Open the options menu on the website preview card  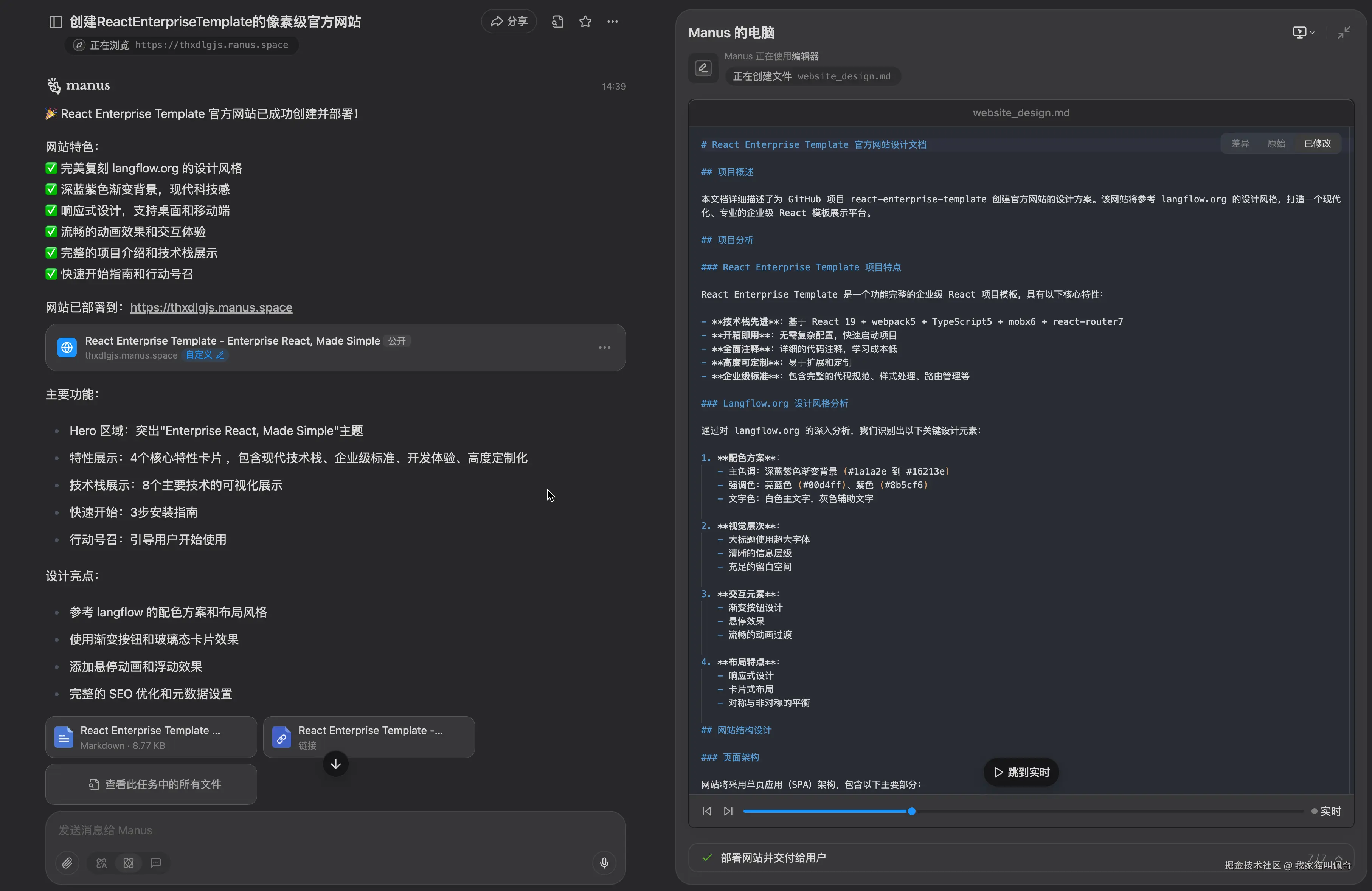coord(605,348)
